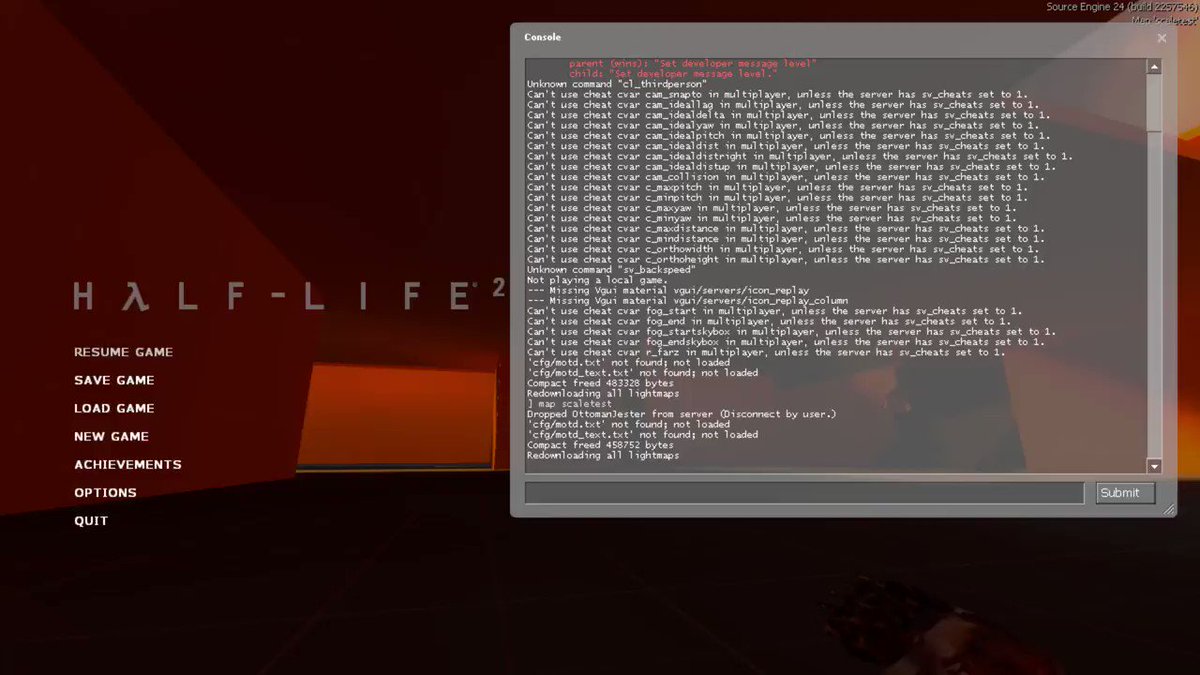The height and width of the screenshot is (675, 1200).
Task: Select the cam_idealyaw cheat cvar line
Action: tap(785, 125)
